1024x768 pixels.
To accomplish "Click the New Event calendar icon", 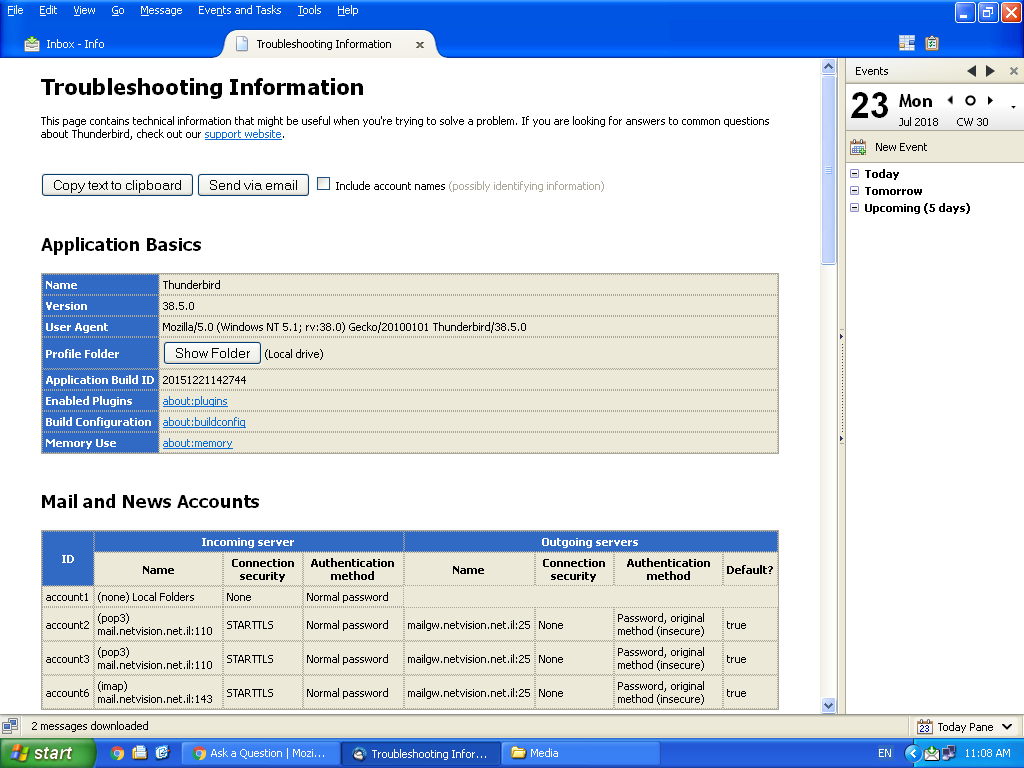I will click(858, 147).
